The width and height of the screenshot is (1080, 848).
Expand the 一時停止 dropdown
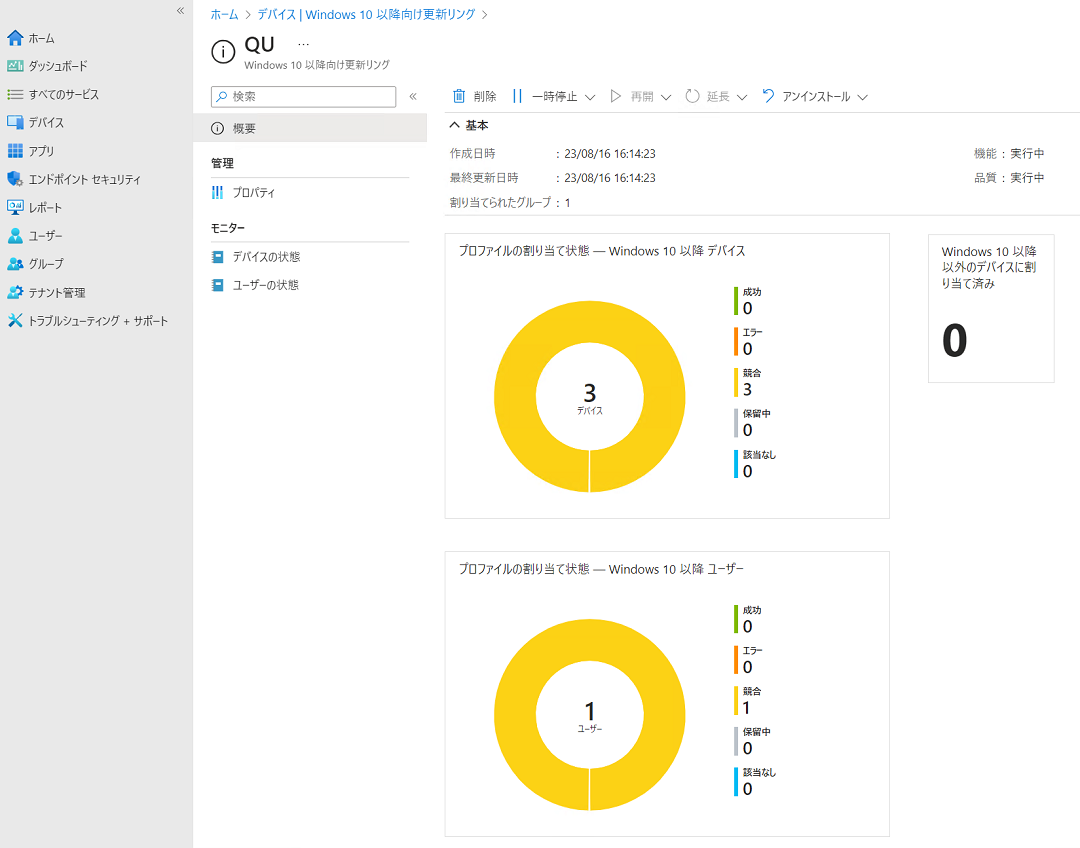coord(589,97)
